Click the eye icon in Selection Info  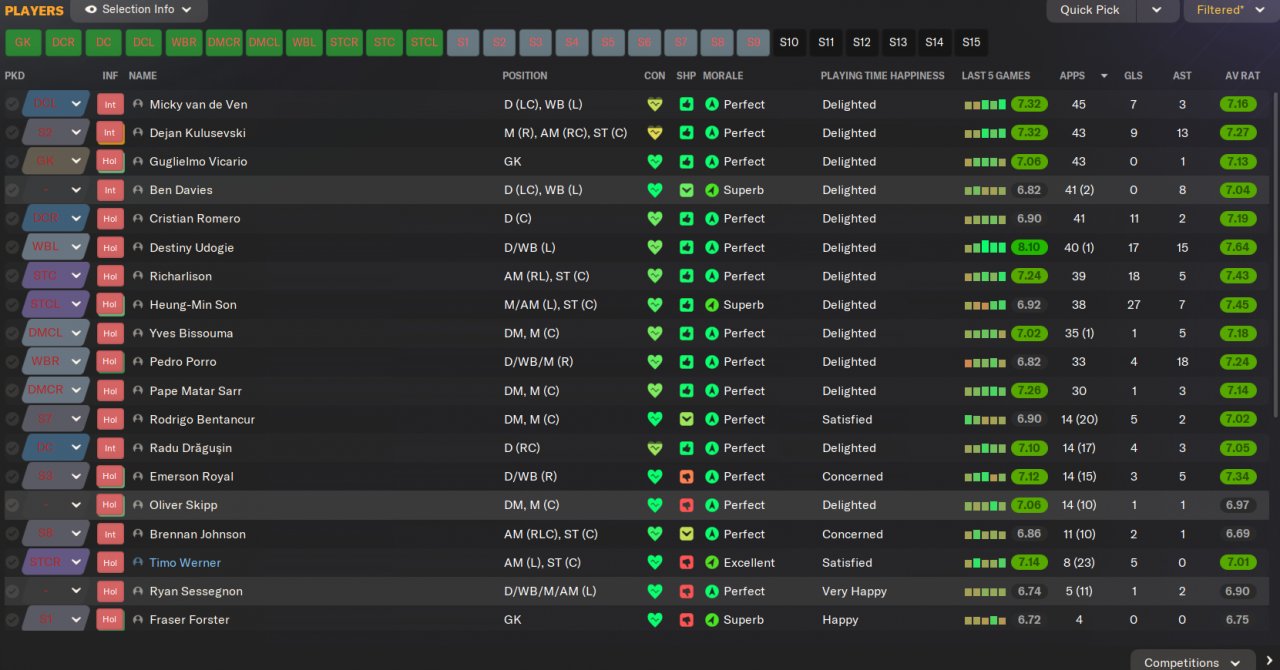(x=91, y=10)
